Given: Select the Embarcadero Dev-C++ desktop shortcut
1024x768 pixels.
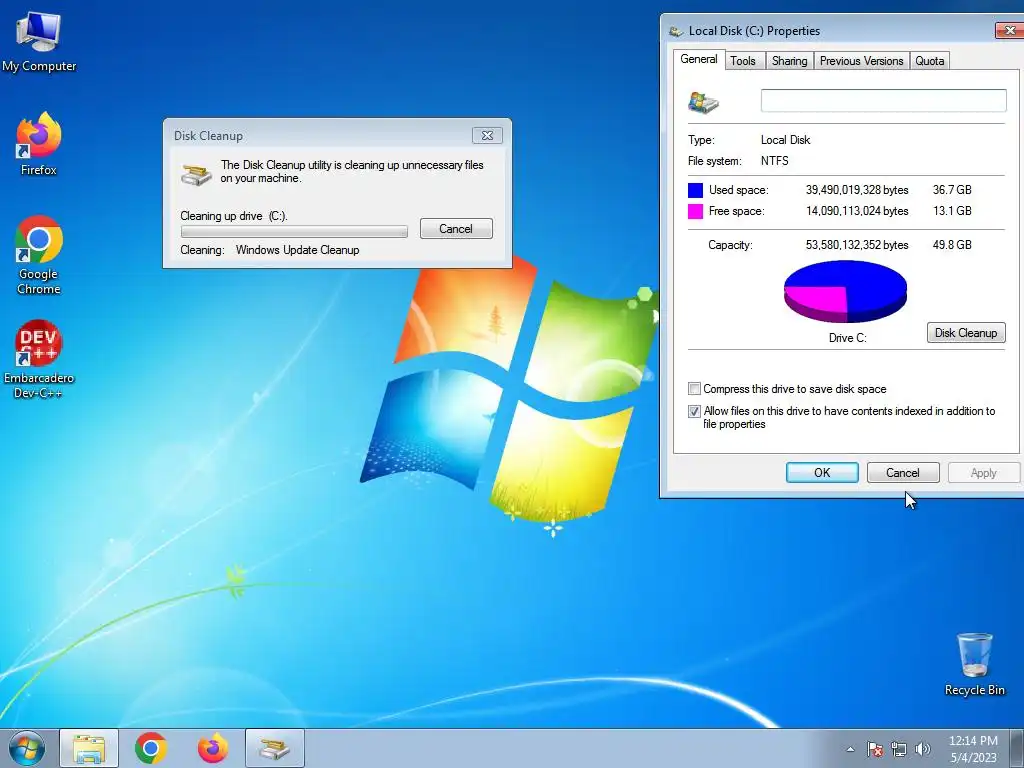Looking at the screenshot, I should click(x=39, y=359).
